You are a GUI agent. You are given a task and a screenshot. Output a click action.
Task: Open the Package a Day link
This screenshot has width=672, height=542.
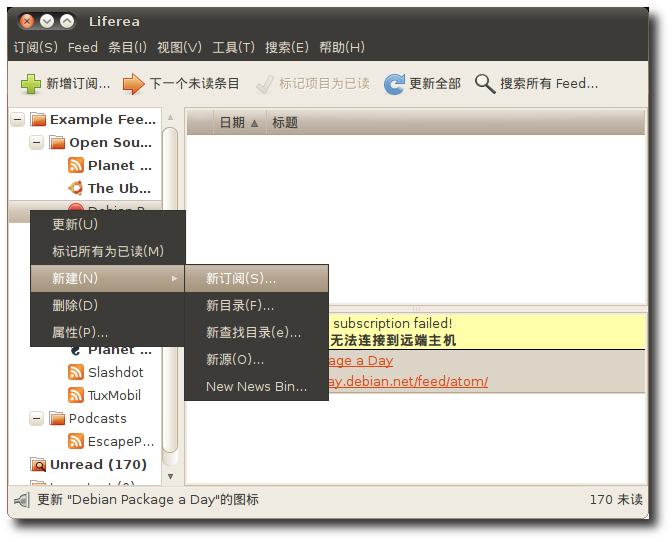(x=361, y=361)
